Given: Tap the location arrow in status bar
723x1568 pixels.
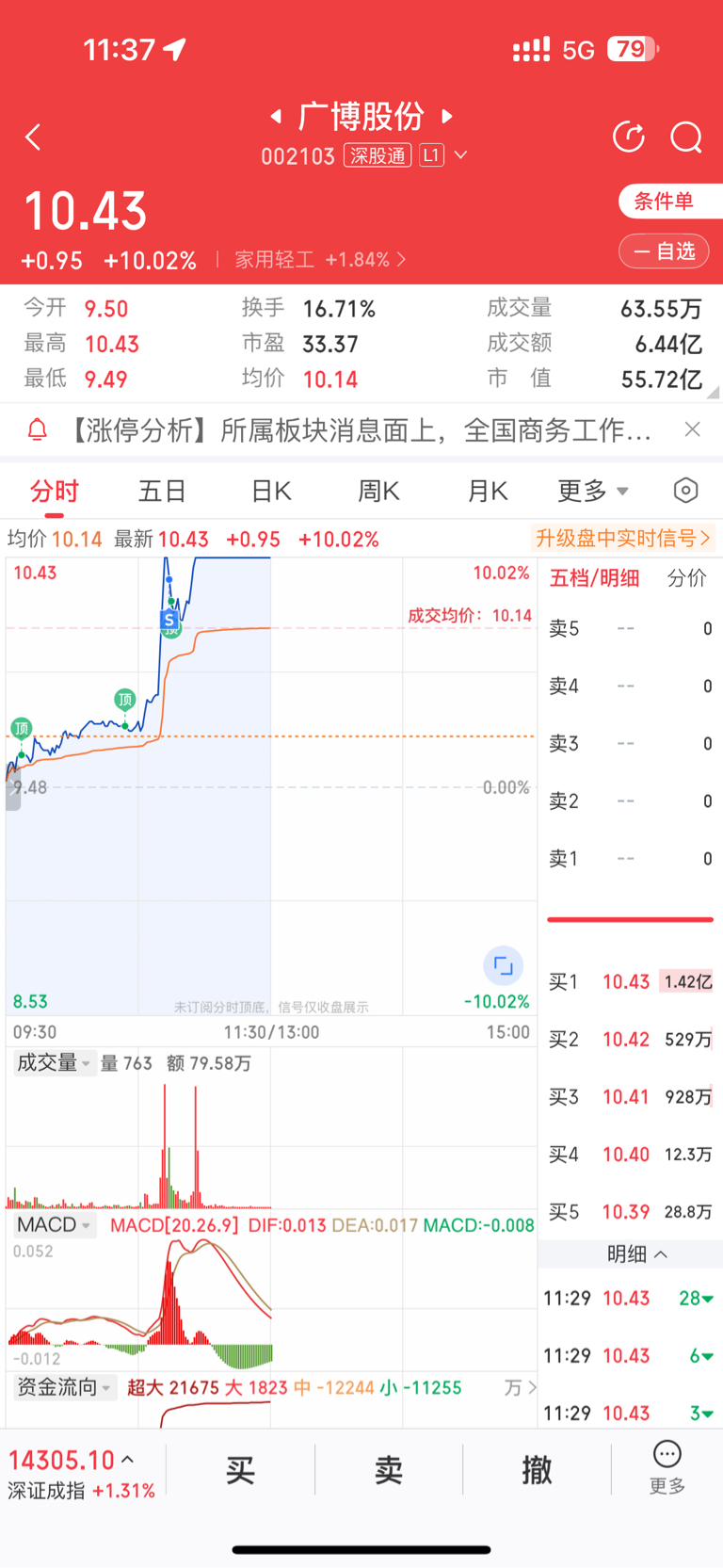Looking at the screenshot, I should (175, 49).
